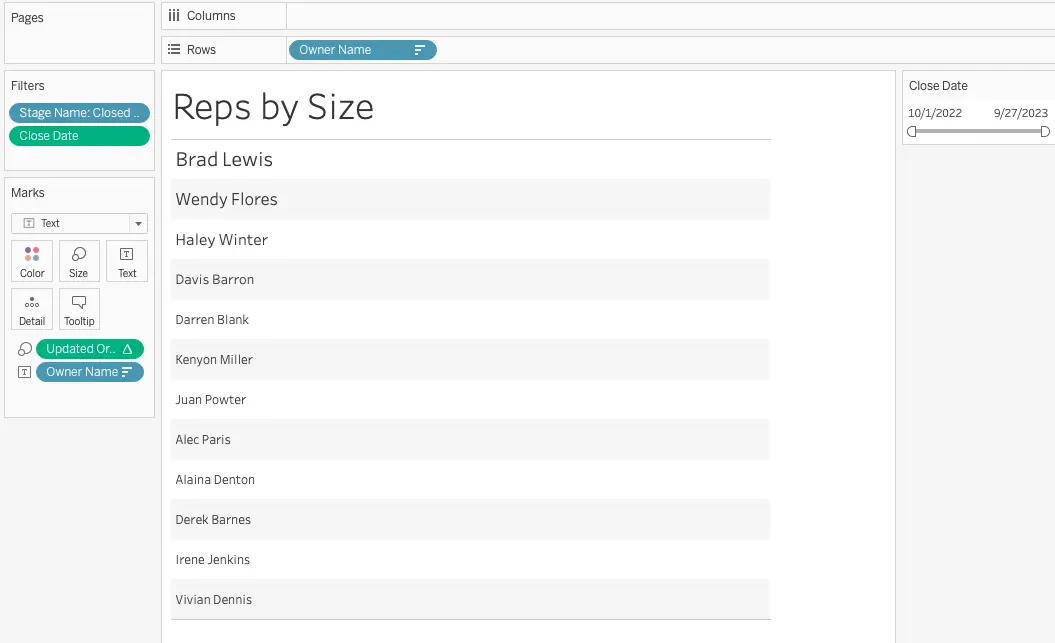Click the list icon on the Rows shelf
The image size is (1055, 643).
coord(175,49)
